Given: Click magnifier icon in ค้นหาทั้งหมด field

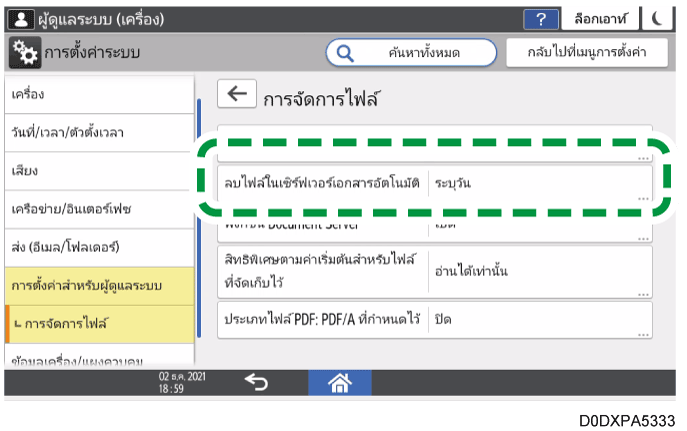Looking at the screenshot, I should coord(346,51).
